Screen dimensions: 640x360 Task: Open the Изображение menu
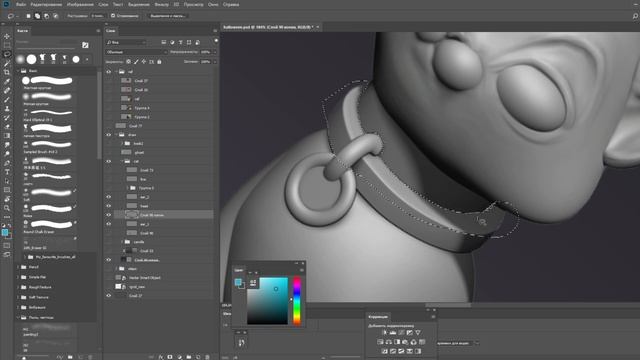(x=80, y=4)
